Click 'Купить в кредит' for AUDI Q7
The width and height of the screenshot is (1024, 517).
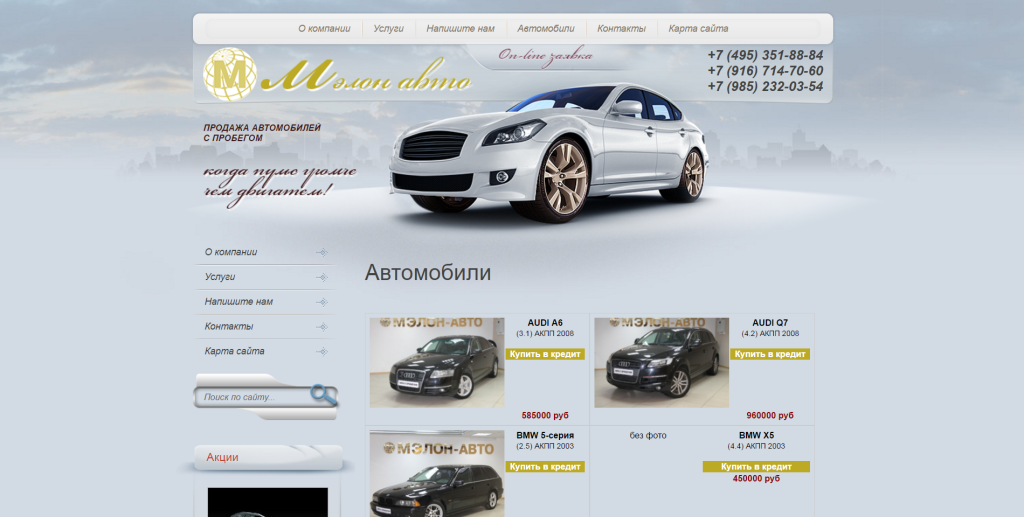(770, 354)
